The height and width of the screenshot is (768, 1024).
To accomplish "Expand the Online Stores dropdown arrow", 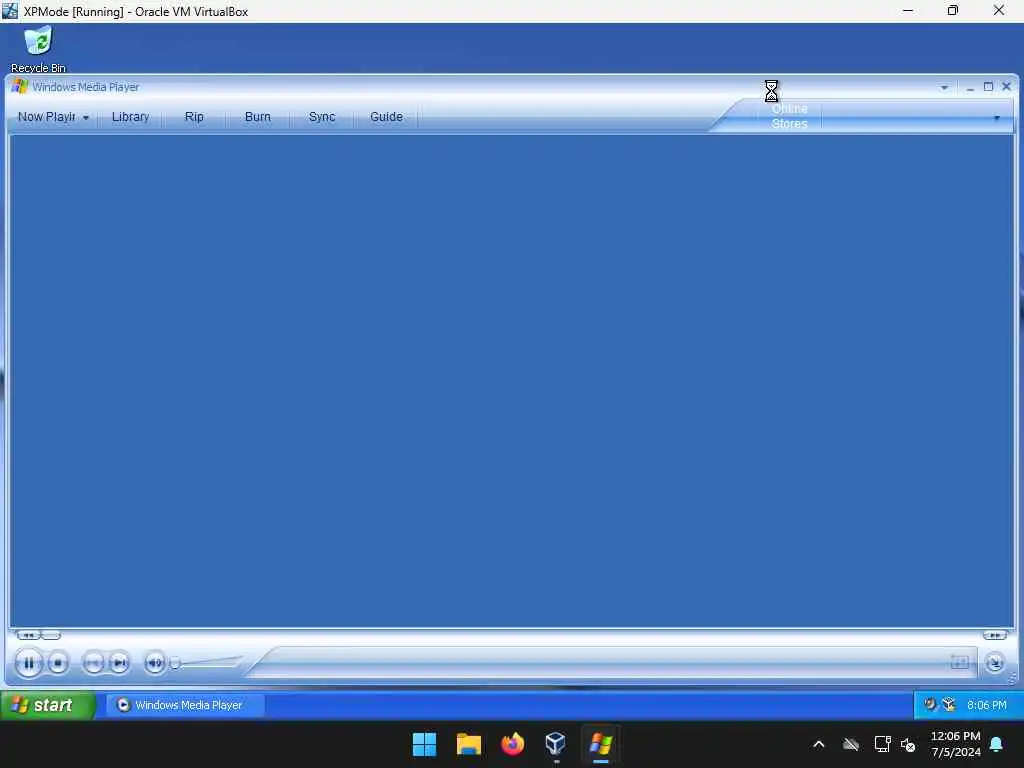I will pyautogui.click(x=997, y=118).
